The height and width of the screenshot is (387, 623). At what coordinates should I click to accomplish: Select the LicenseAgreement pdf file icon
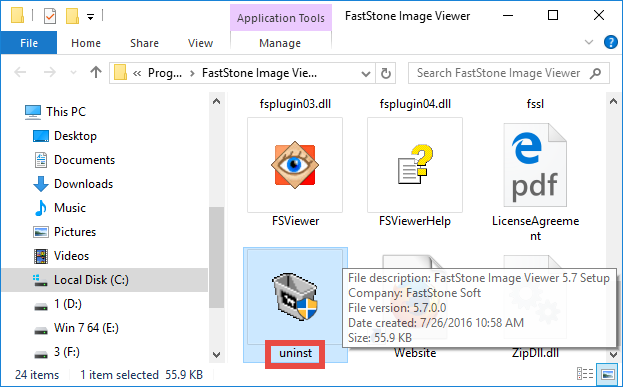point(535,165)
